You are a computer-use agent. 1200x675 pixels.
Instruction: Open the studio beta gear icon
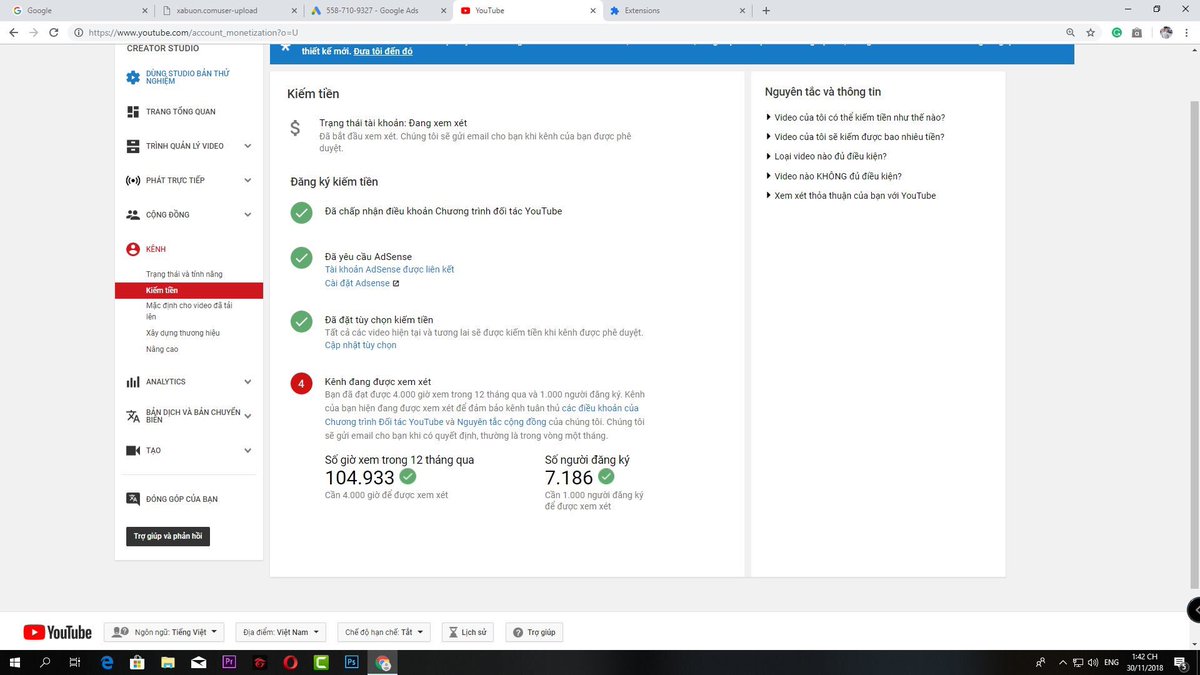click(133, 77)
